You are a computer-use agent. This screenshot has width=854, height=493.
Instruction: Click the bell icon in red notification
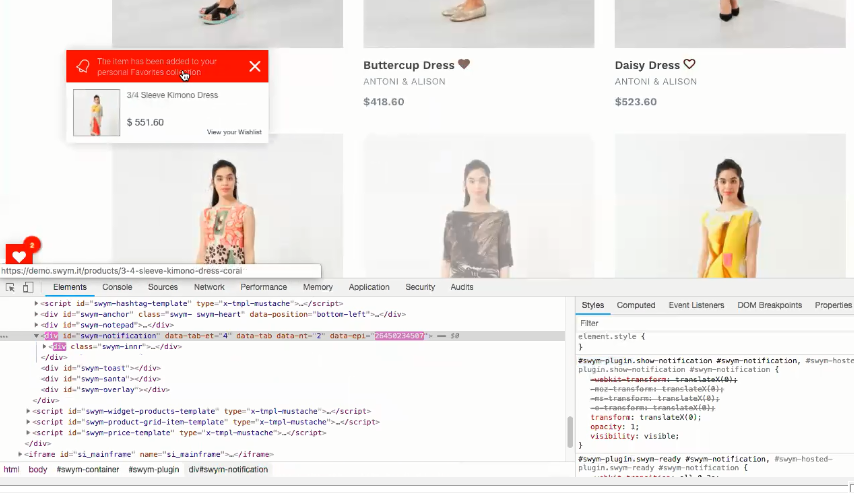coord(83,66)
